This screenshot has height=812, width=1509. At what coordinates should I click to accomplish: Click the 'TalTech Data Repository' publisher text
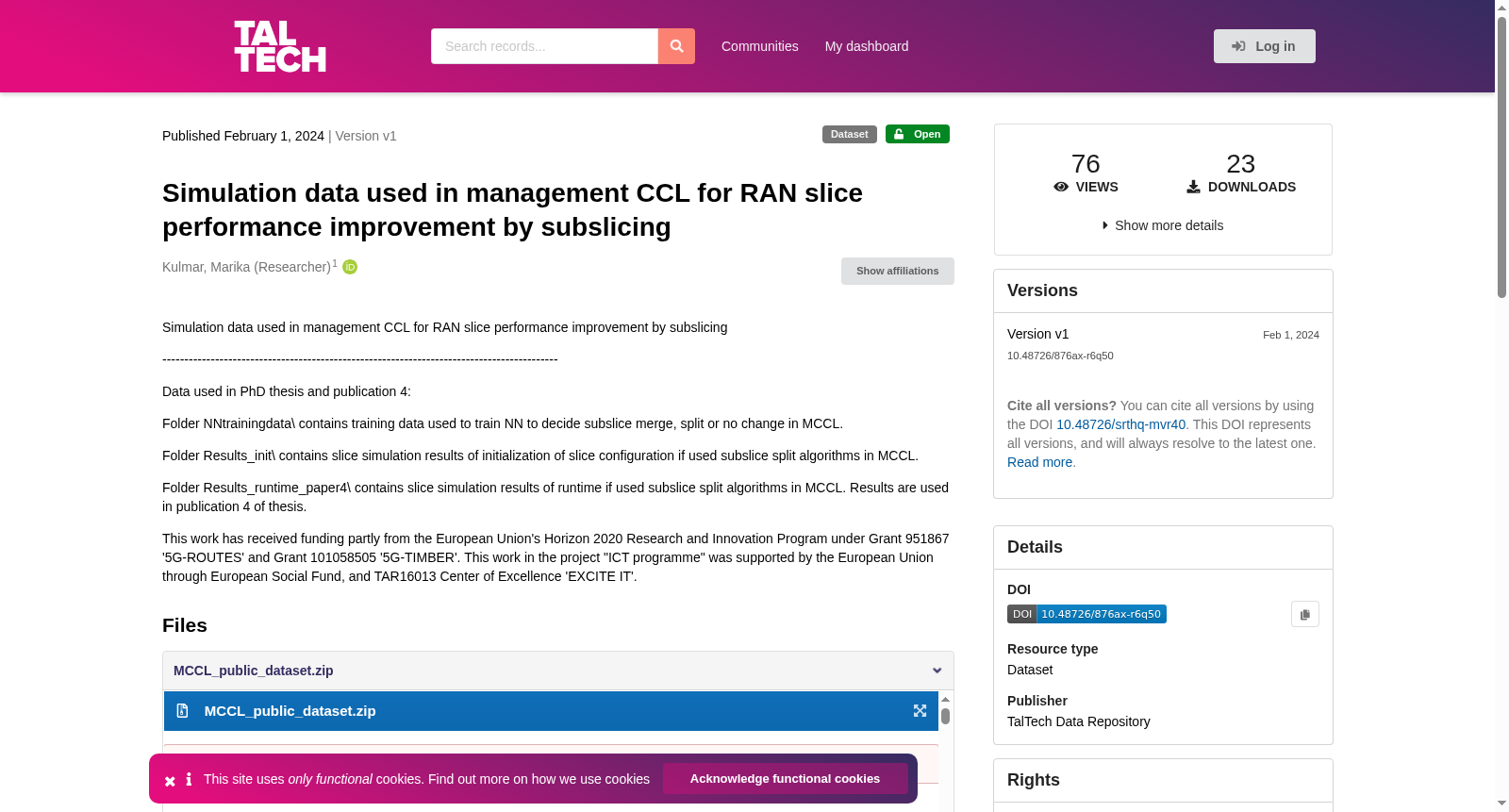pos(1078,721)
